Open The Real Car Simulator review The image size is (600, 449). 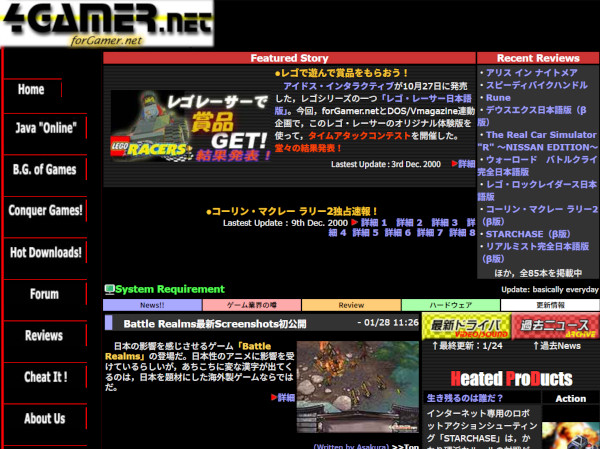point(538,141)
